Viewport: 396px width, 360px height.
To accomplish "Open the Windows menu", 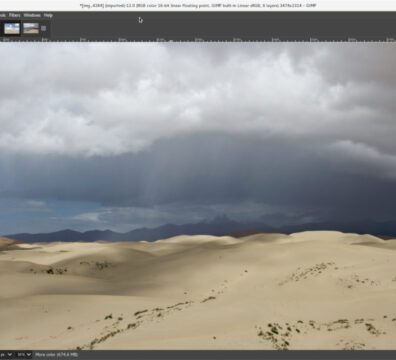I will (x=32, y=15).
